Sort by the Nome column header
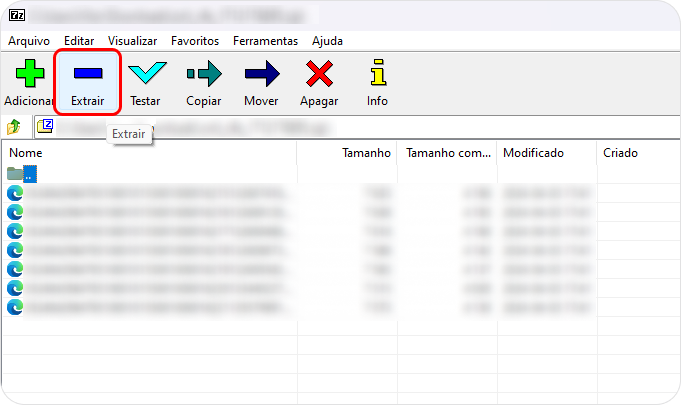 click(x=149, y=153)
